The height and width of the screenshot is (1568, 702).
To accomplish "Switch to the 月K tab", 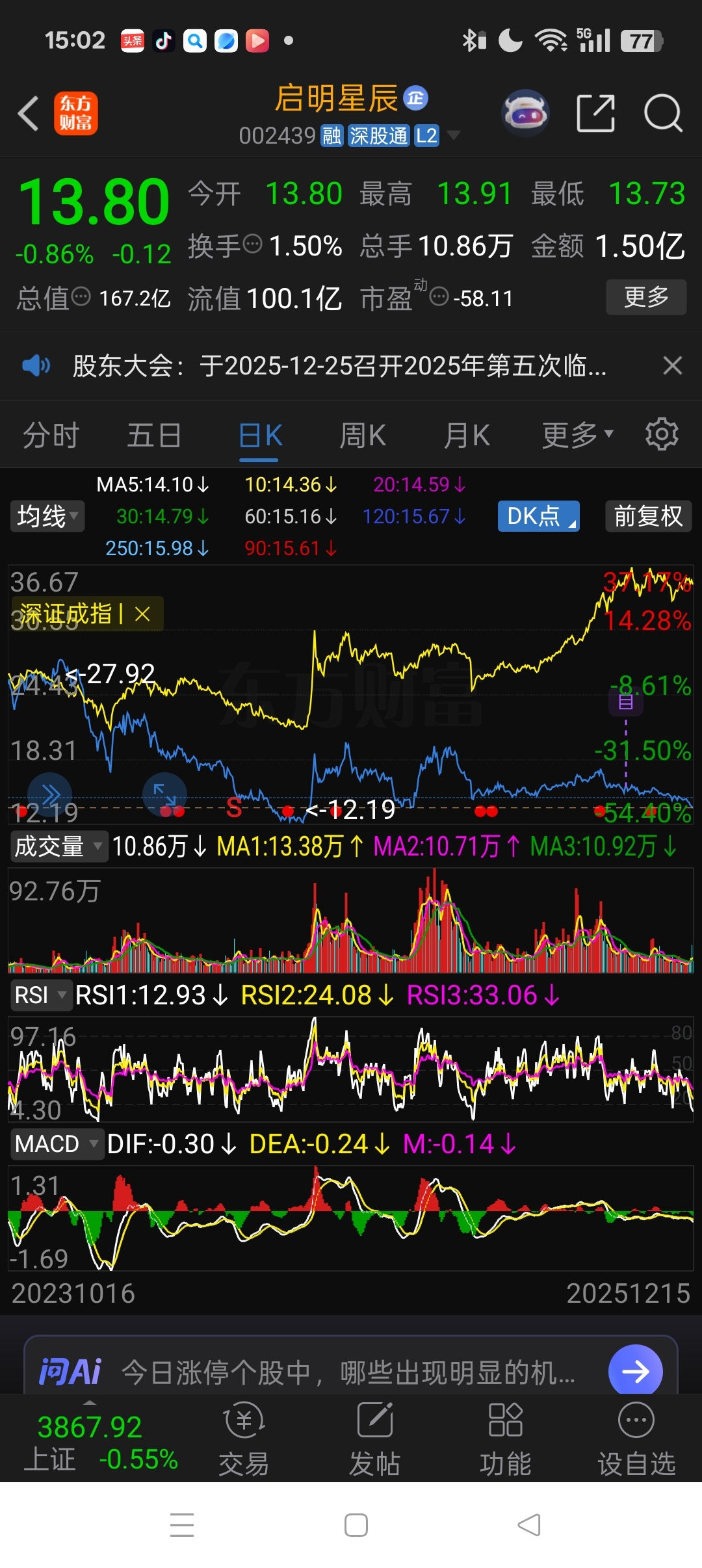I will 467,436.
